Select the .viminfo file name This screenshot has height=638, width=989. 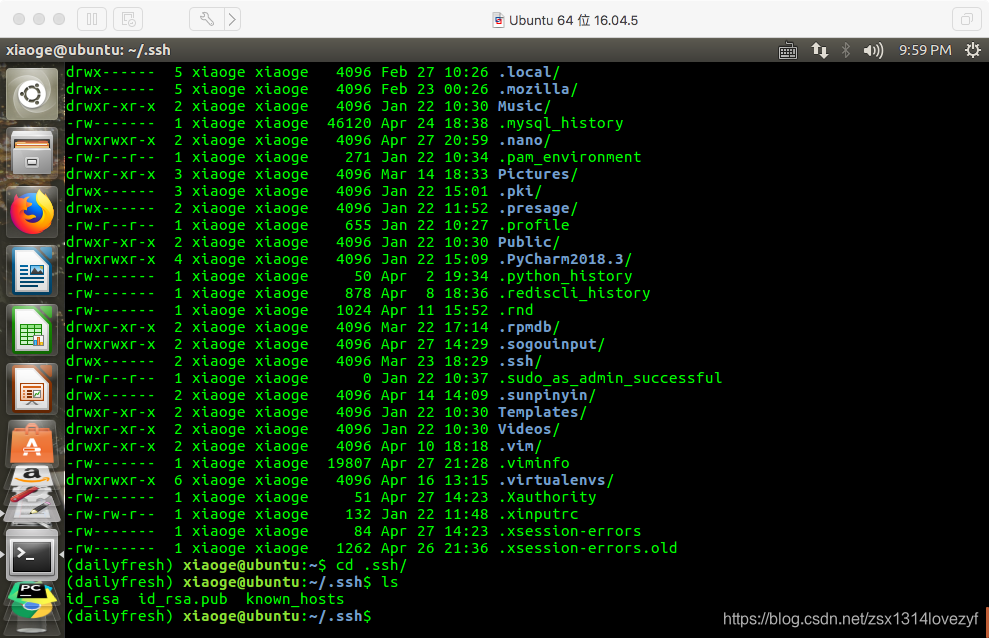tap(534, 463)
